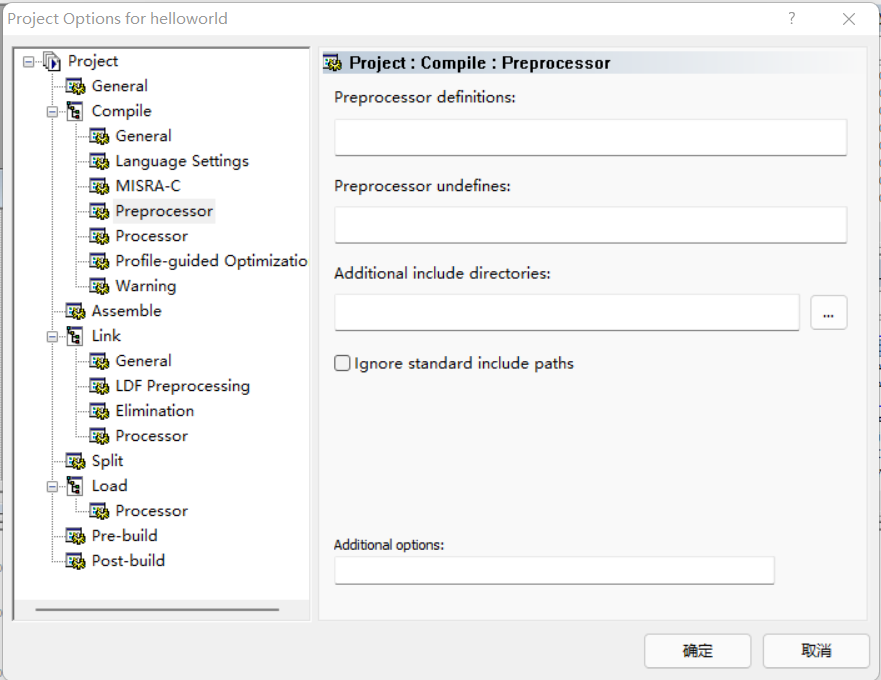Screen dimensions: 881x680
Task: Enable Ignore standard include paths checkbox
Action: pos(342,363)
